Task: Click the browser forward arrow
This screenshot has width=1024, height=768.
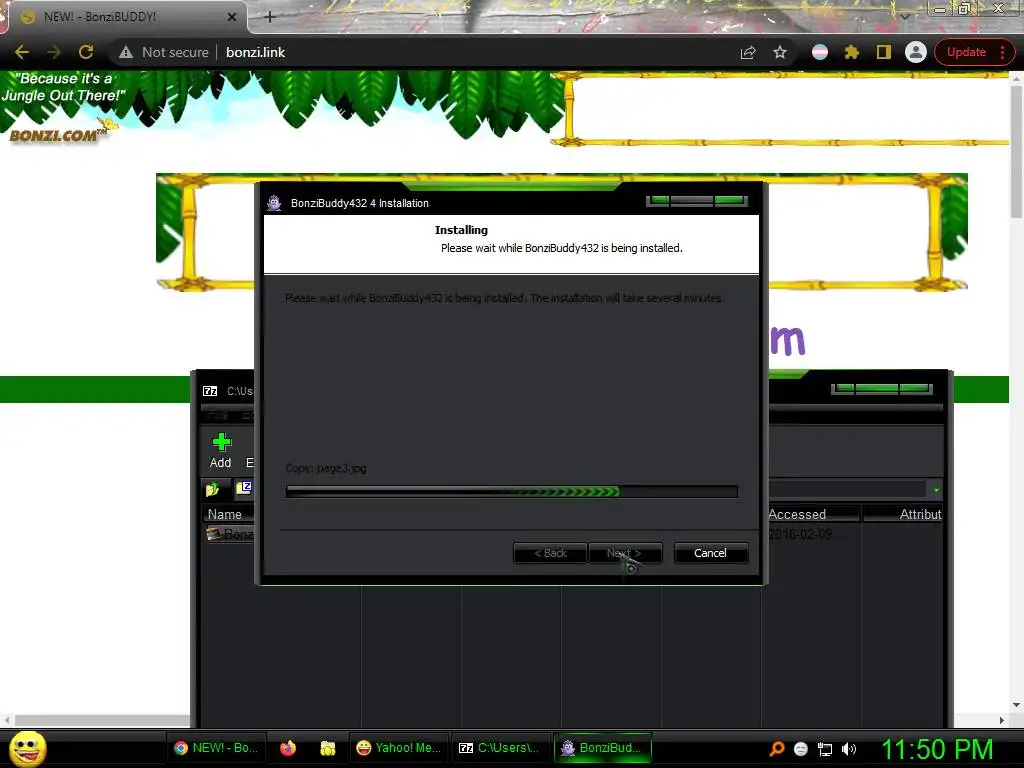Action: pyautogui.click(x=54, y=52)
